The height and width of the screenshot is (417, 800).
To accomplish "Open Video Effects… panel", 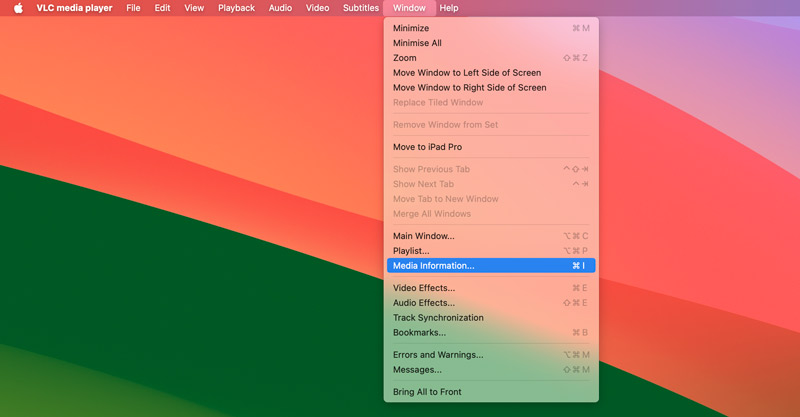I will [423, 288].
